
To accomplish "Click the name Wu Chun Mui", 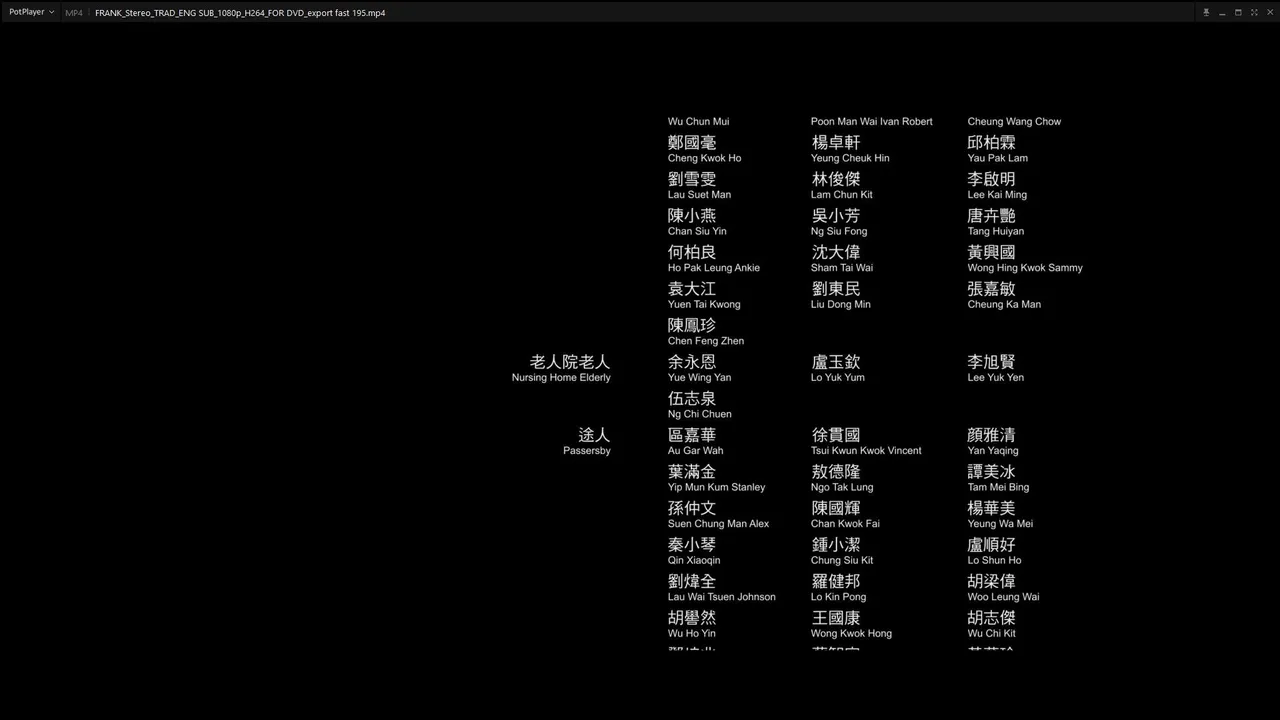I will pos(699,122).
